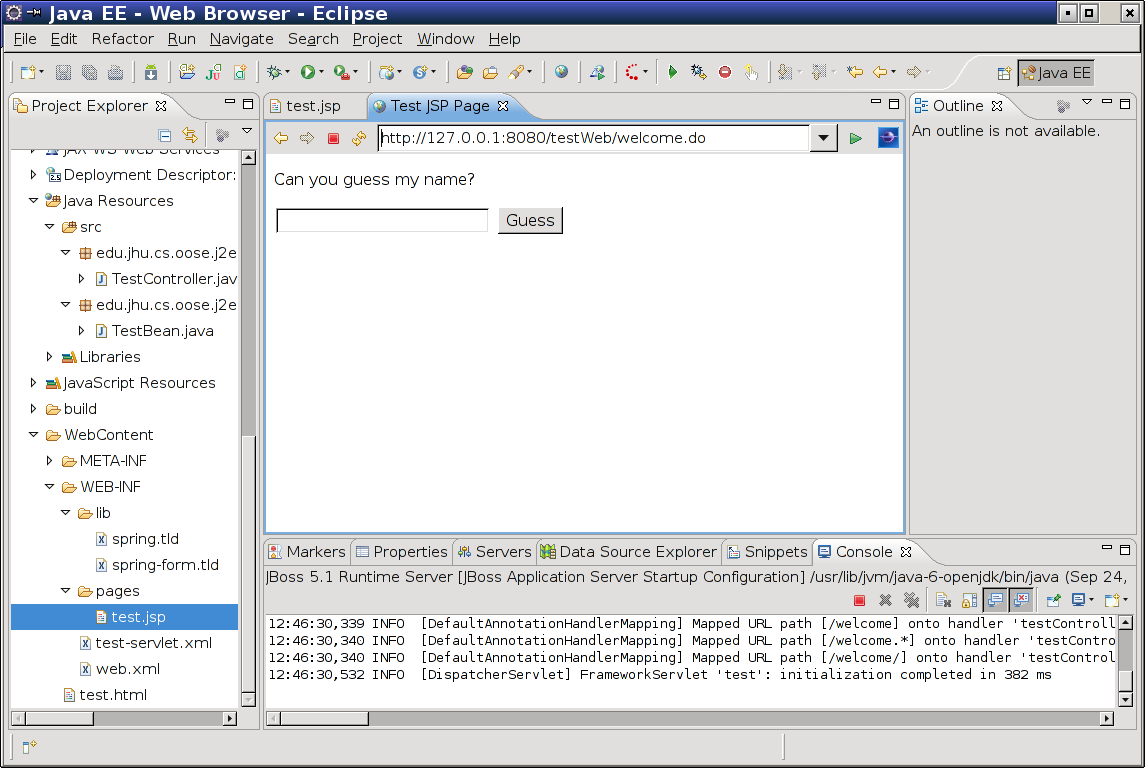
Task: Collapse the Java Resources tree node
Action: click(x=33, y=201)
